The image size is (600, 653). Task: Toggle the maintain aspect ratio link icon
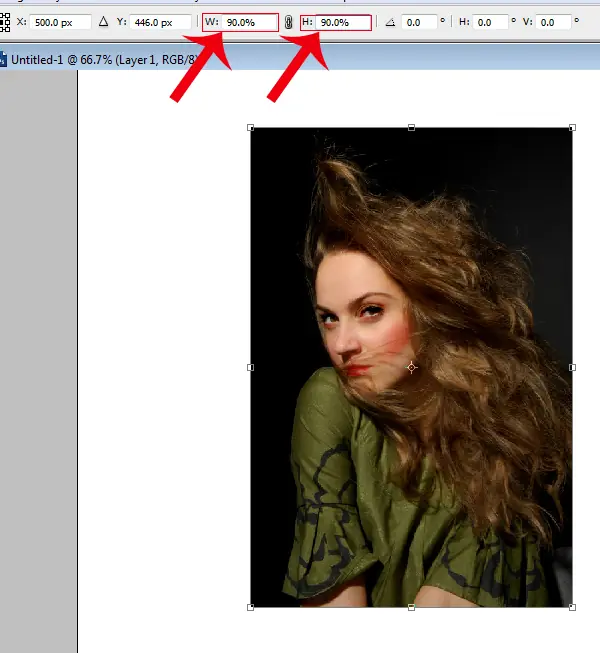tap(288, 22)
